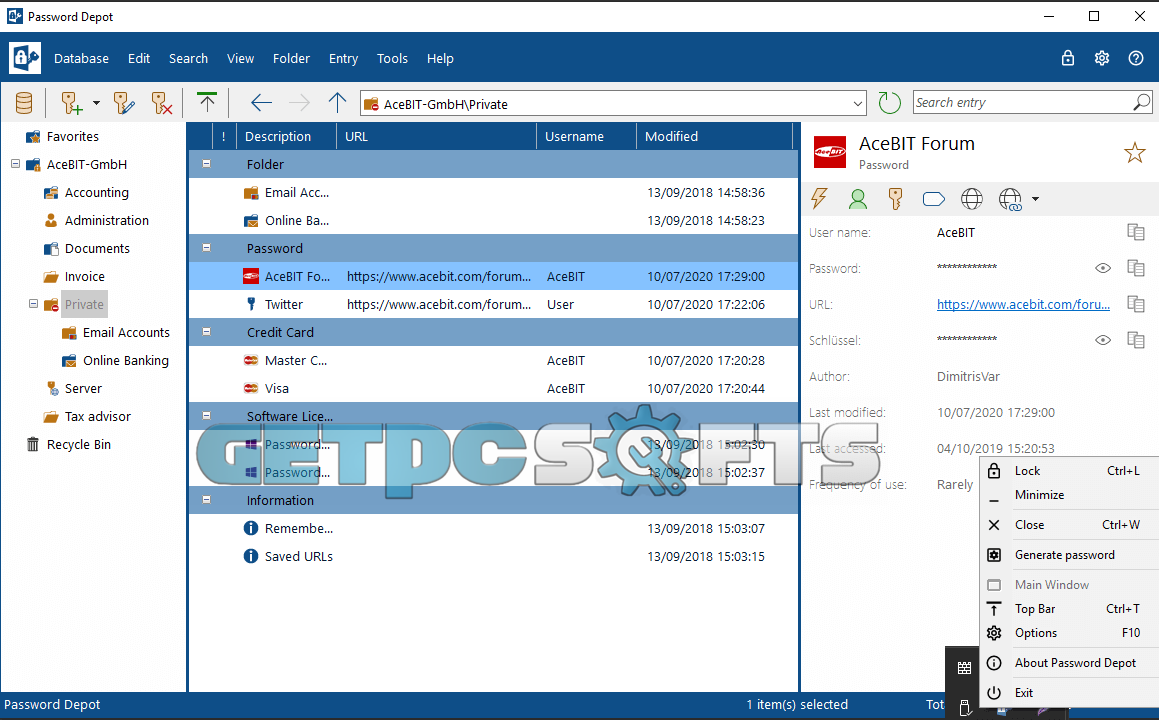Open the folder path dropdown arrow

[x=857, y=103]
